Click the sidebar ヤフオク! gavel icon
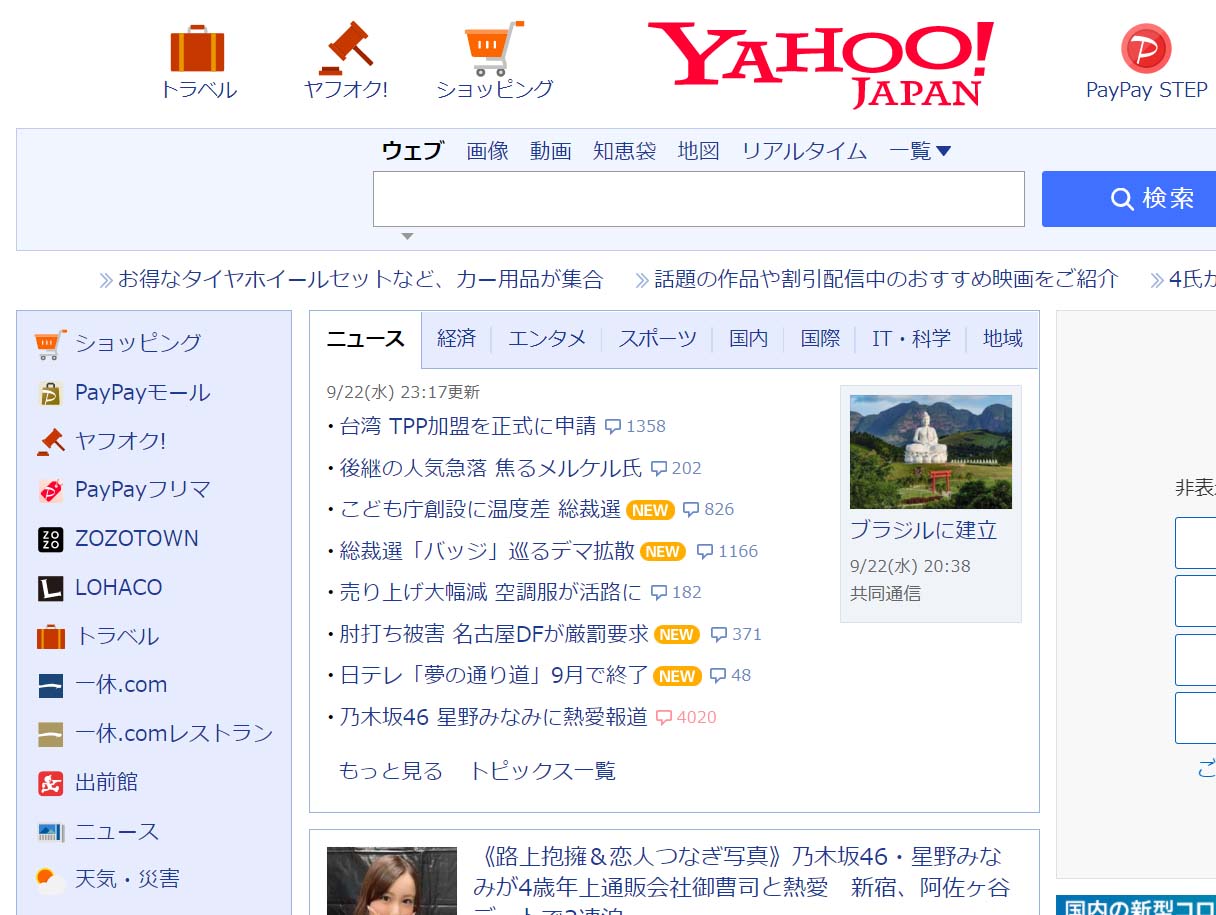The height and width of the screenshot is (915, 1216). [x=50, y=441]
